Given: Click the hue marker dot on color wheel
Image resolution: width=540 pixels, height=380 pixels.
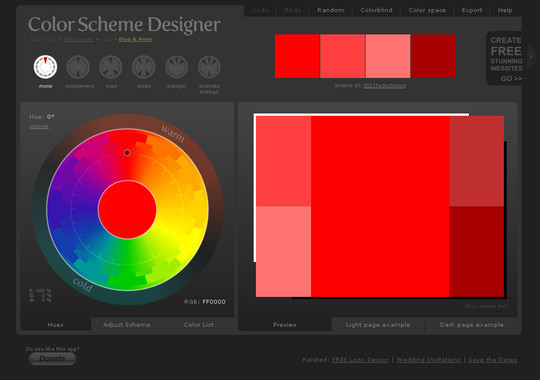Looking at the screenshot, I should click(x=127, y=153).
